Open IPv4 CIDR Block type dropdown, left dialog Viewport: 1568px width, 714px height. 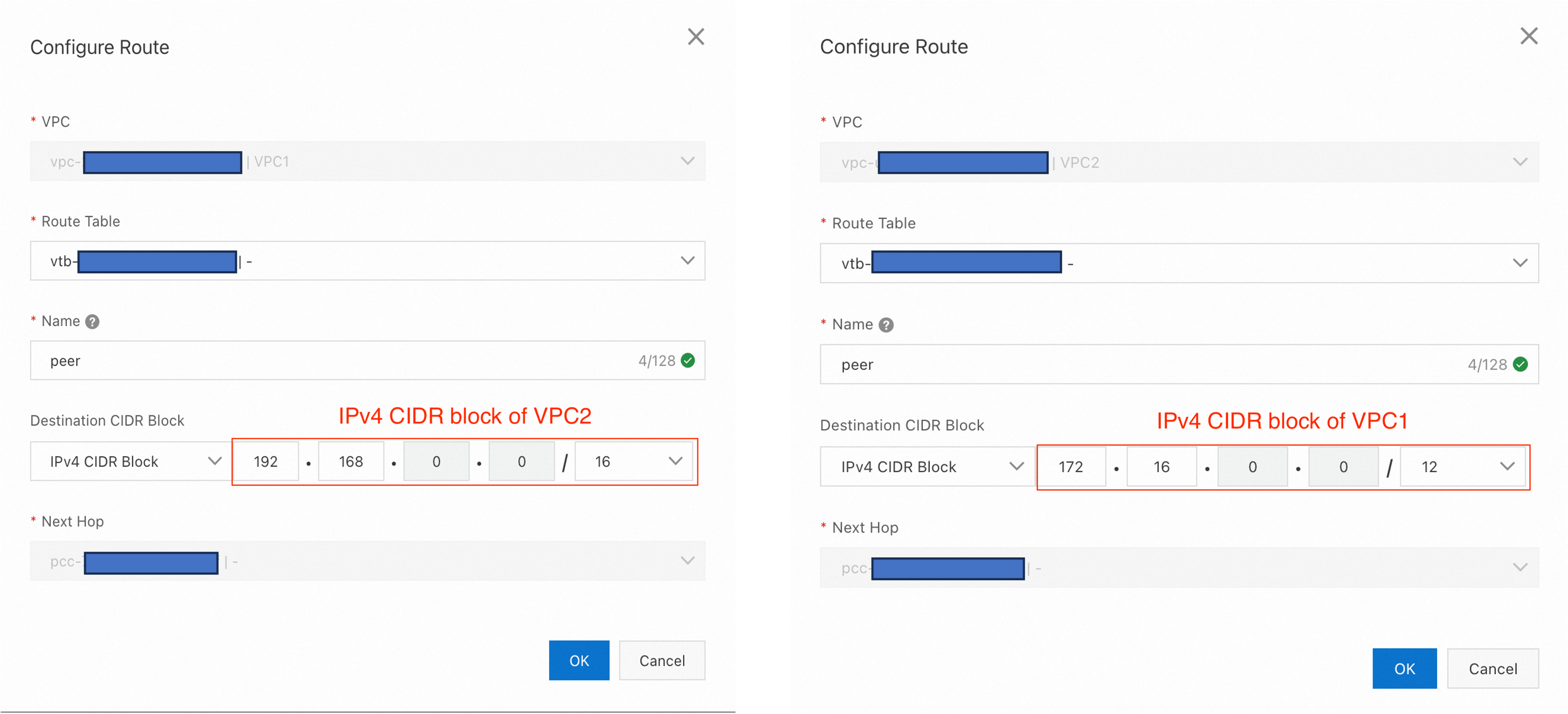click(x=131, y=462)
